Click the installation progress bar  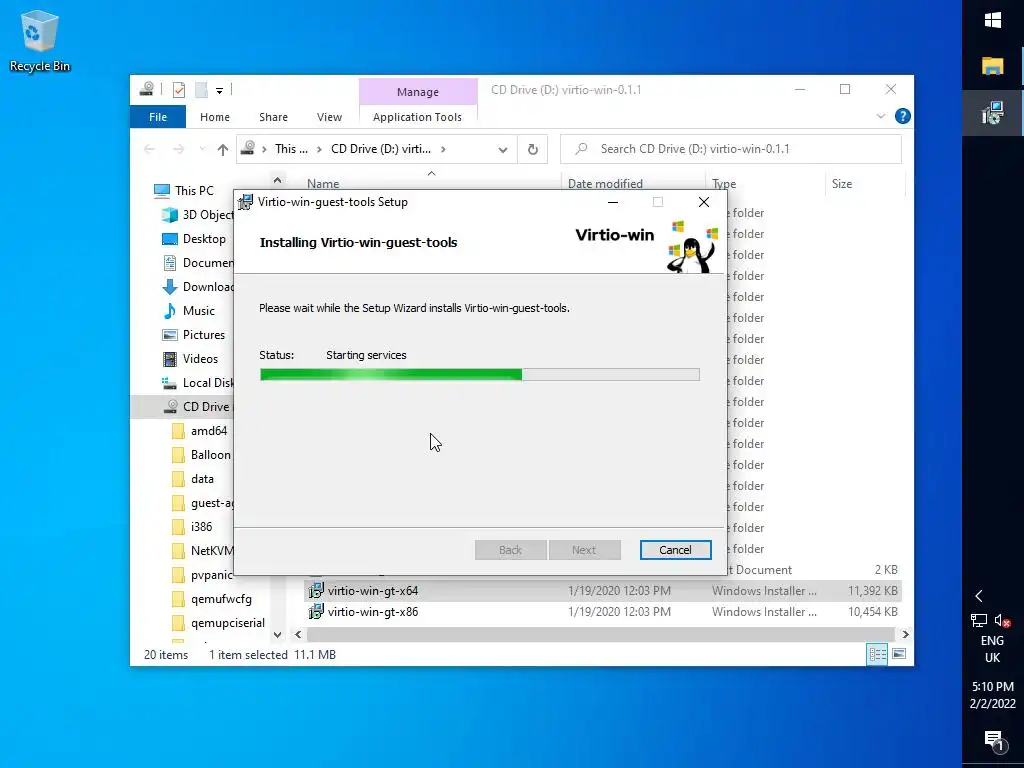pyautogui.click(x=479, y=374)
